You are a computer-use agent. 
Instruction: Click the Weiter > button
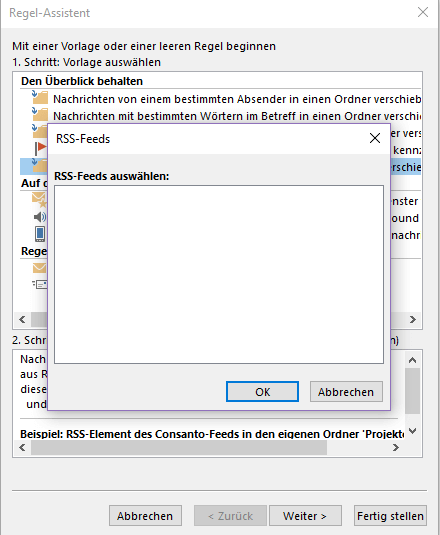pos(305,516)
